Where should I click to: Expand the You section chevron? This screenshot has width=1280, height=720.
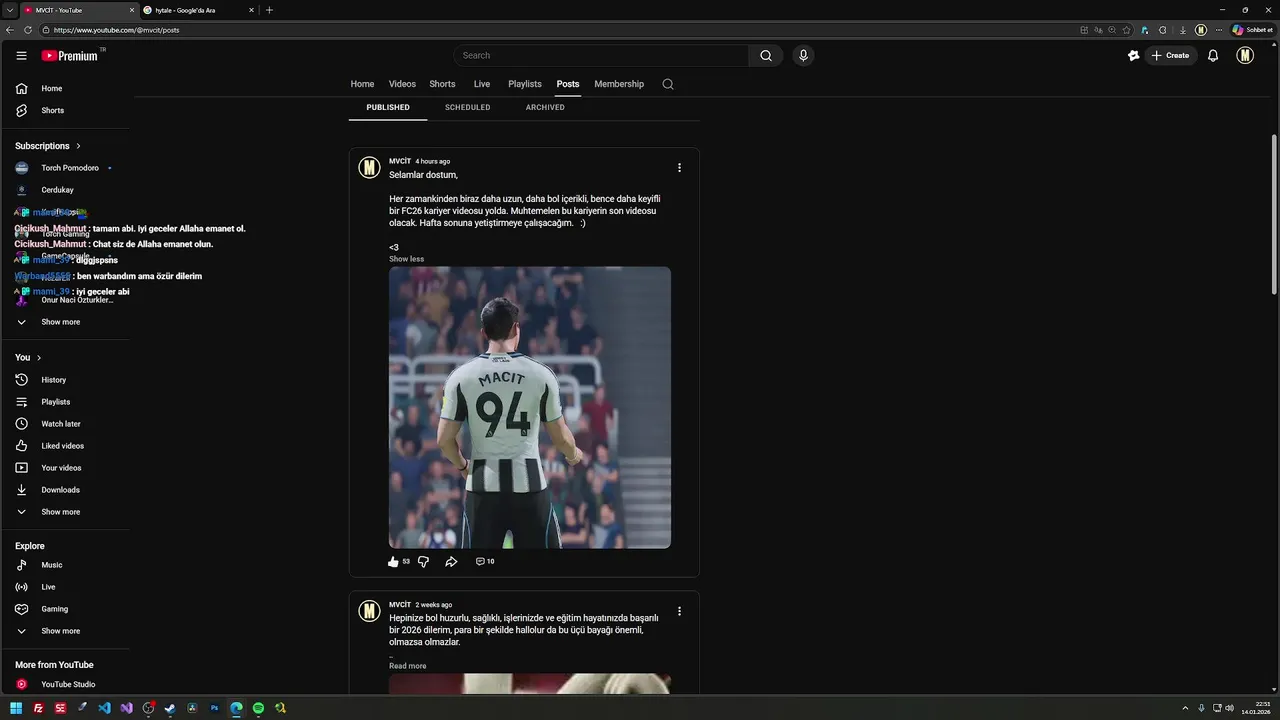[39, 358]
